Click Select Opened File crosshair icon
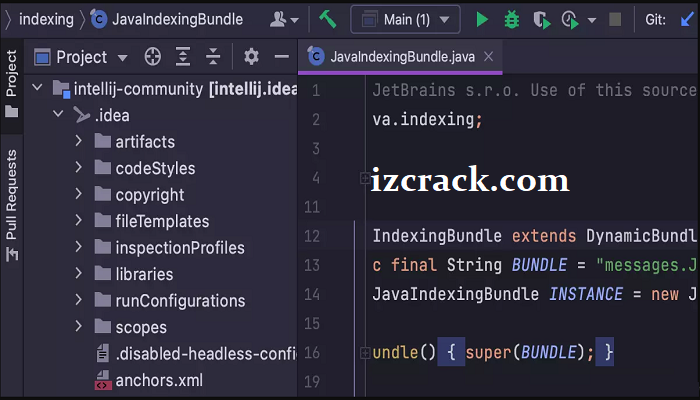 pyautogui.click(x=153, y=57)
